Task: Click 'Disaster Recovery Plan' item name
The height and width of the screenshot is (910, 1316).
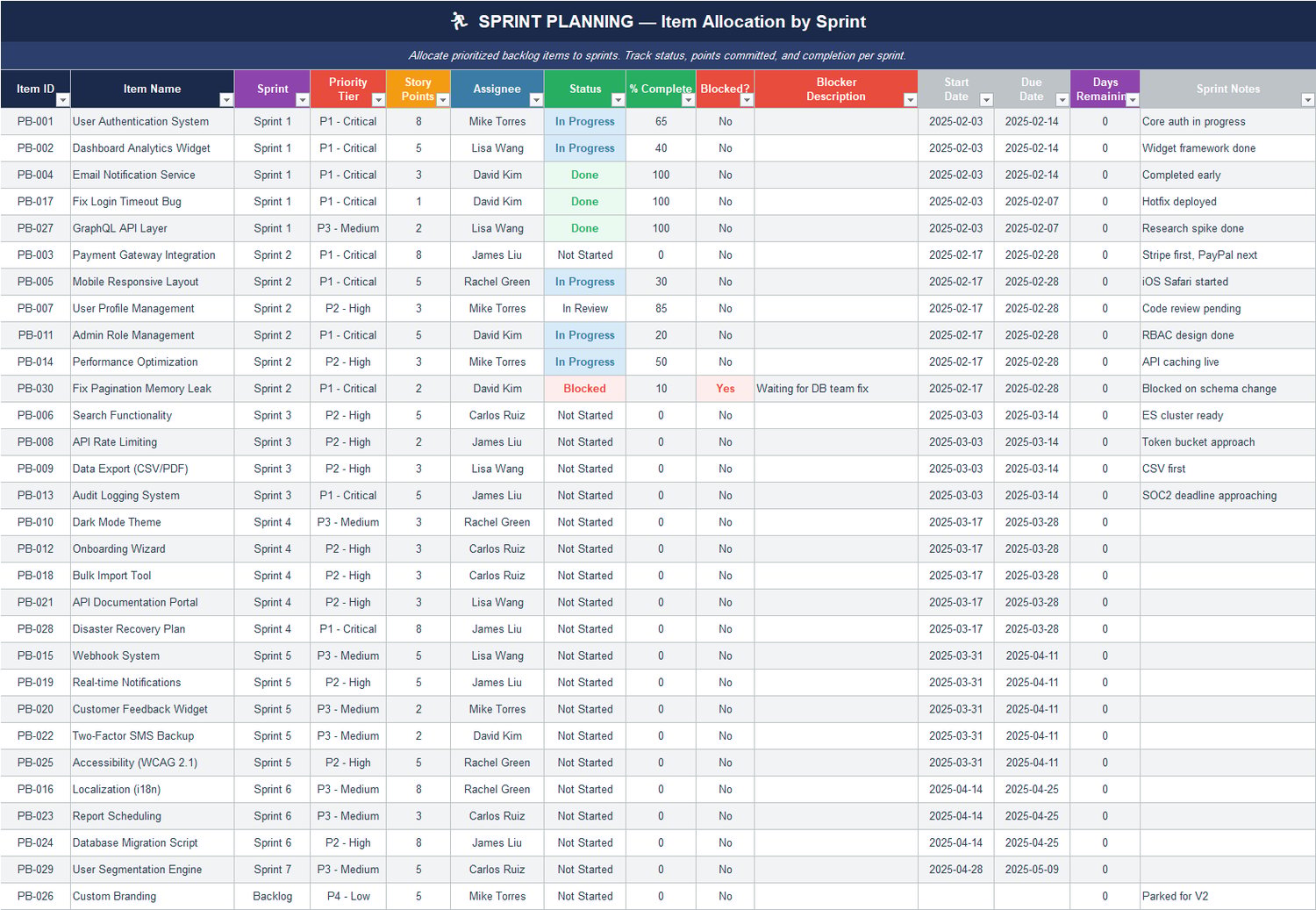Action: [x=152, y=629]
